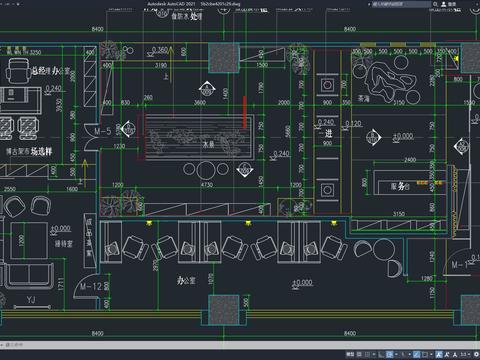
Task: Click the command line input bar
Action: pos(240,345)
